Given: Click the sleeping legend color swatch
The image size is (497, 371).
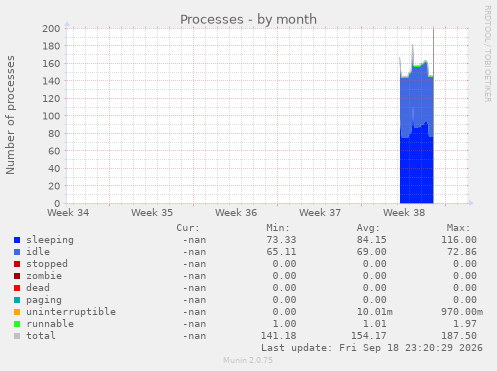Looking at the screenshot, I should pyautogui.click(x=17, y=240).
